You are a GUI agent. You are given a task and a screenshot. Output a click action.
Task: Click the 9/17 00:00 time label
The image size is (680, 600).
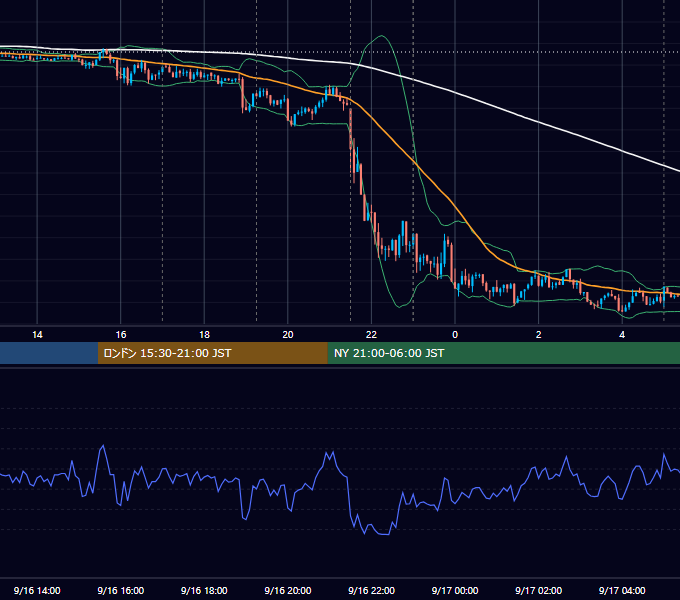click(455, 590)
